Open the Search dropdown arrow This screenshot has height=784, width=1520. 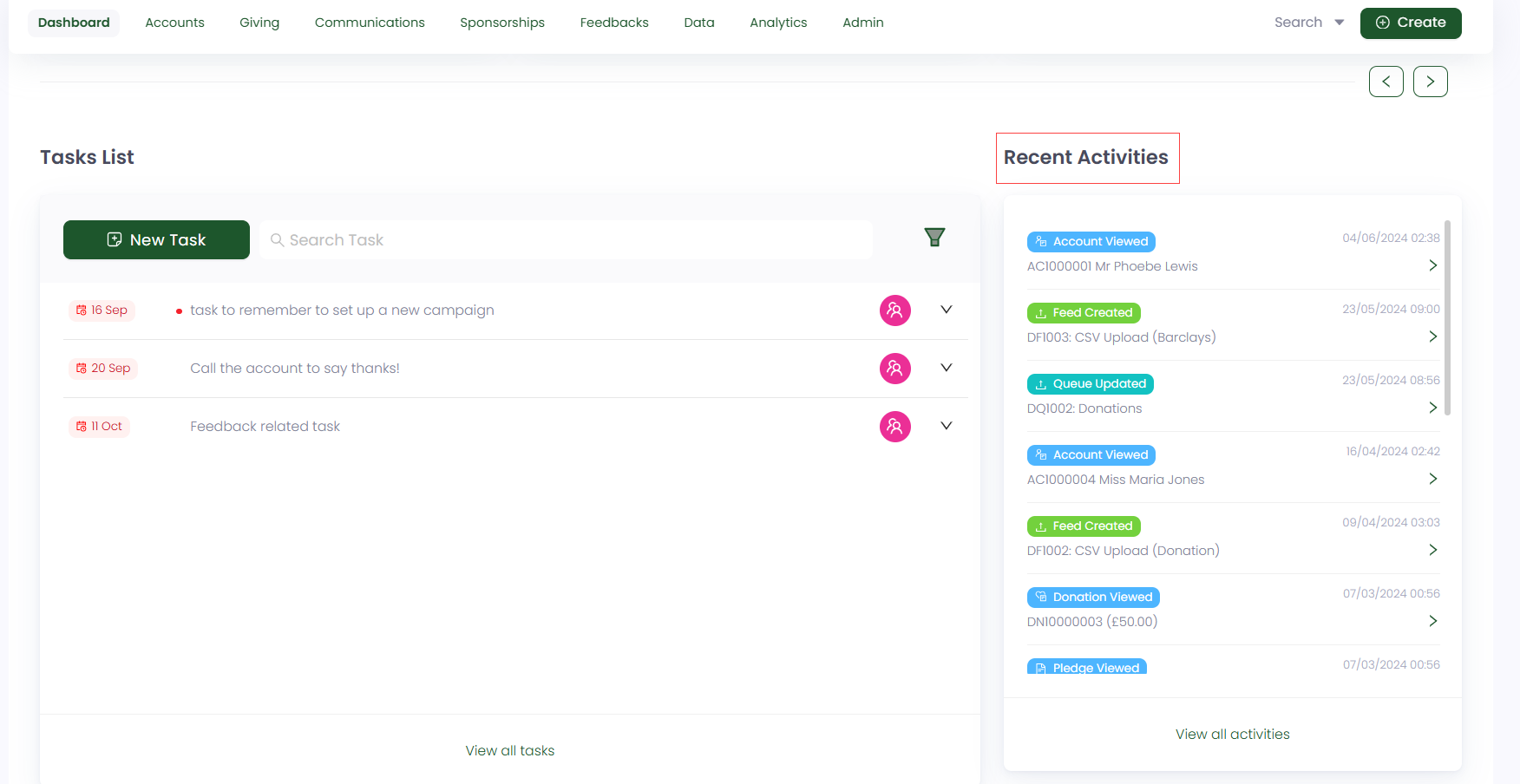(1340, 23)
